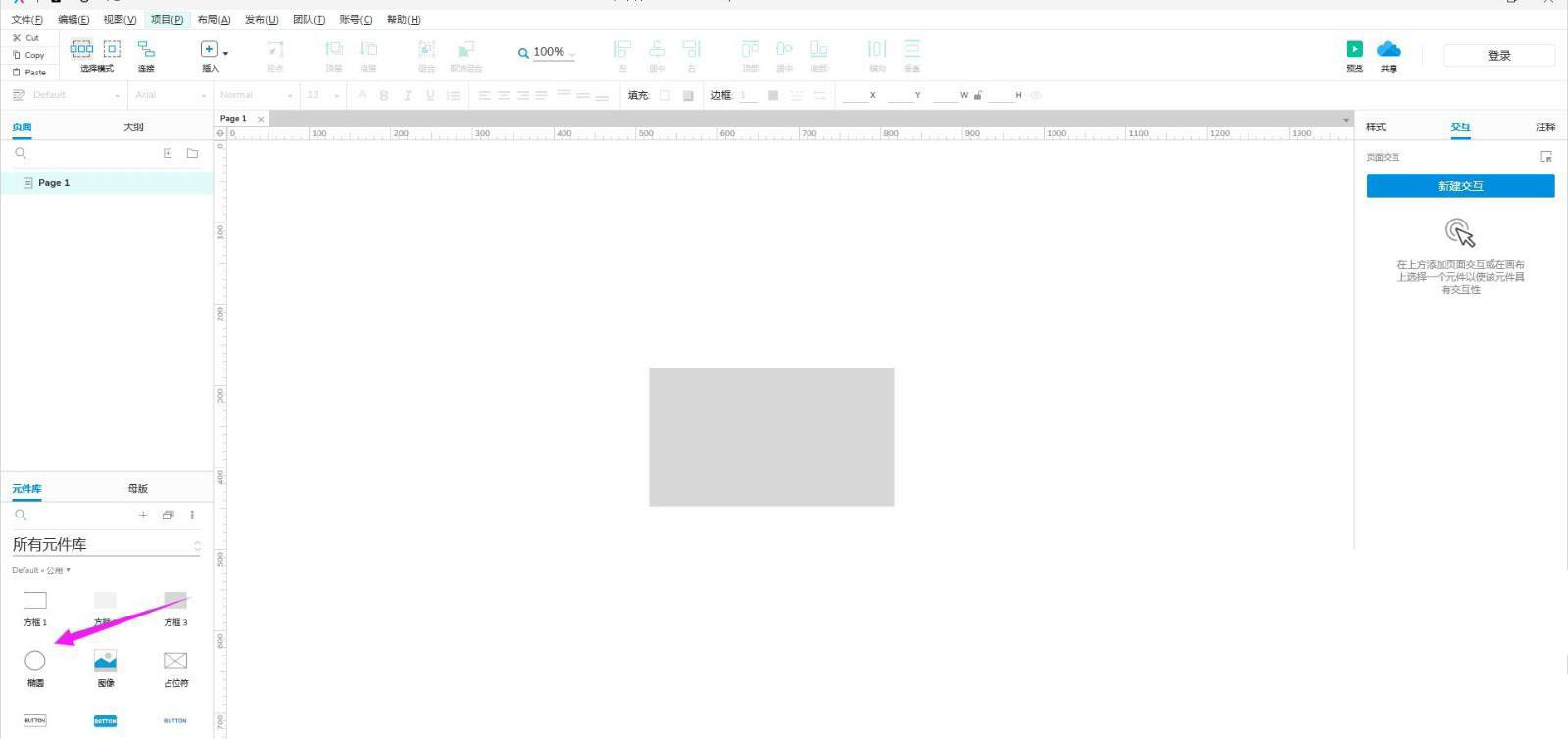Image resolution: width=1568 pixels, height=739 pixels.
Task: Select the Connect (连接) tool
Action: coord(146,49)
